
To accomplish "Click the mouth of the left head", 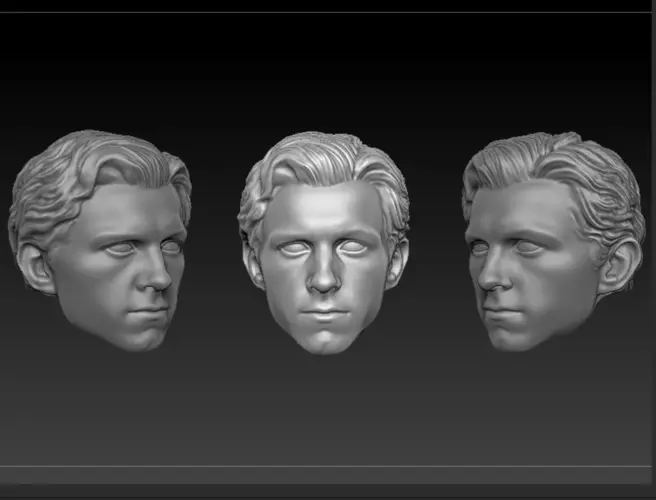I will coord(147,312).
